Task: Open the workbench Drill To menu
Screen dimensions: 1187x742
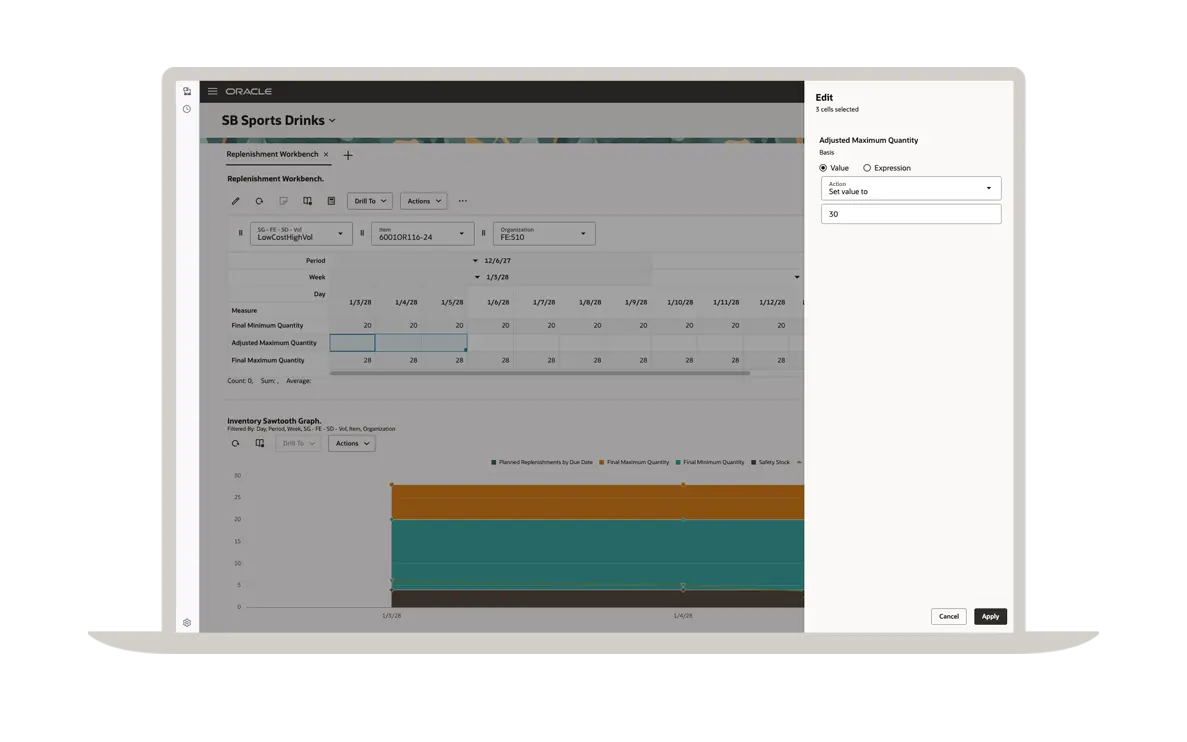Action: pos(369,201)
